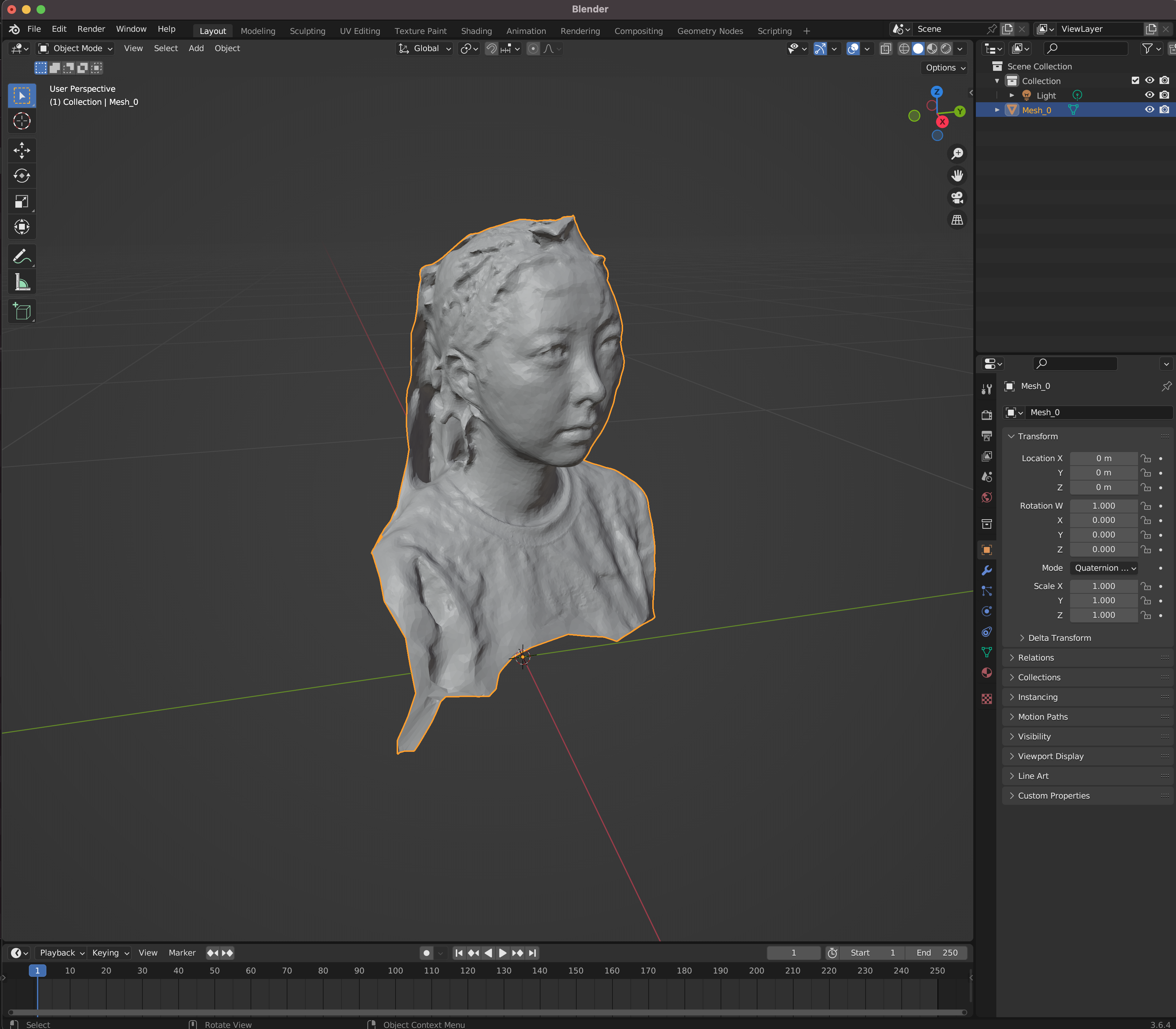1176x1029 pixels.
Task: Open the Object Mode dropdown
Action: click(x=75, y=49)
